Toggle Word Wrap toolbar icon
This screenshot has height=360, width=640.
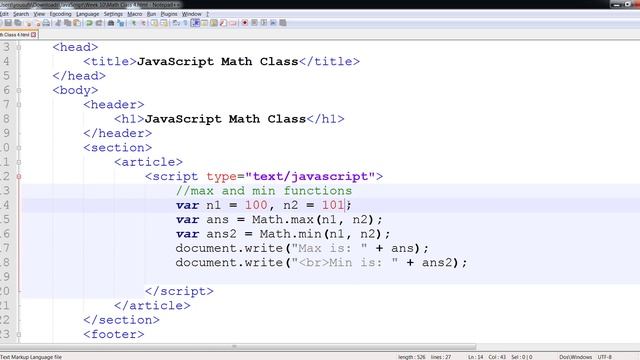pyautogui.click(x=175, y=23)
